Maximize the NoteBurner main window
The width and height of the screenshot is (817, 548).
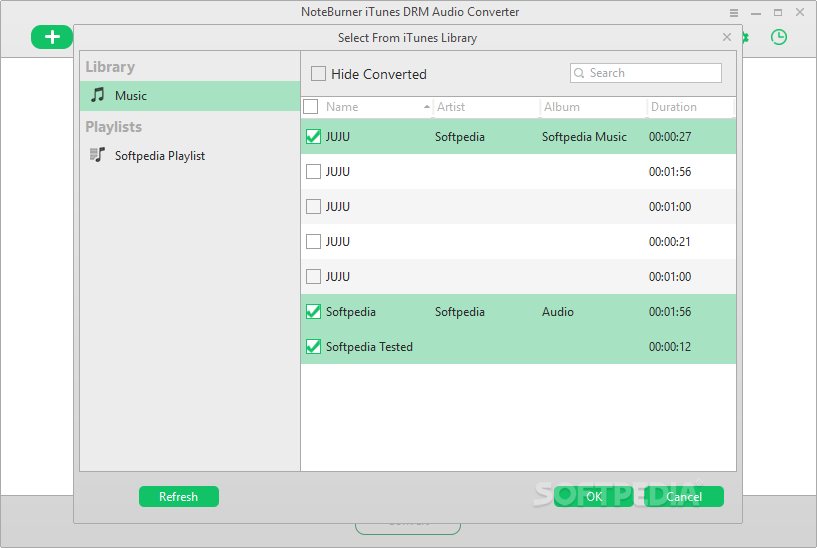pyautogui.click(x=778, y=13)
